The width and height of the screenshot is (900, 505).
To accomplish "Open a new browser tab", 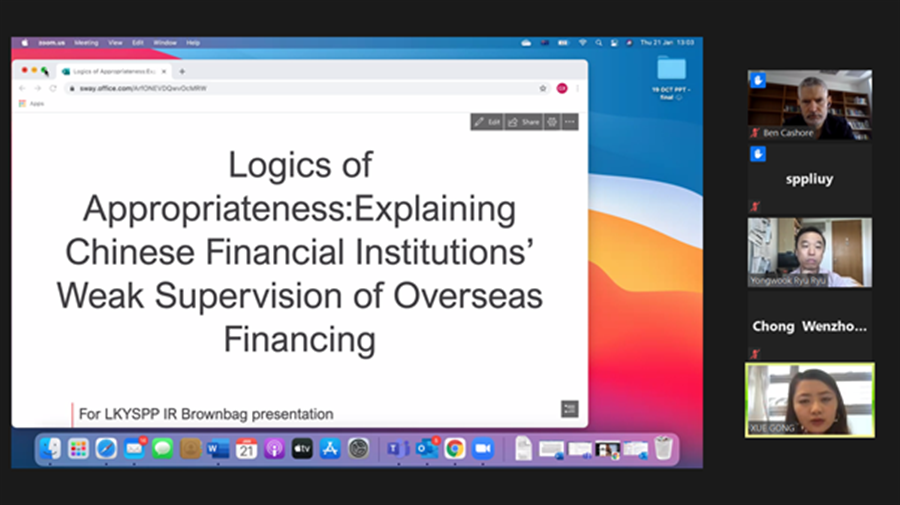I will click(x=182, y=72).
